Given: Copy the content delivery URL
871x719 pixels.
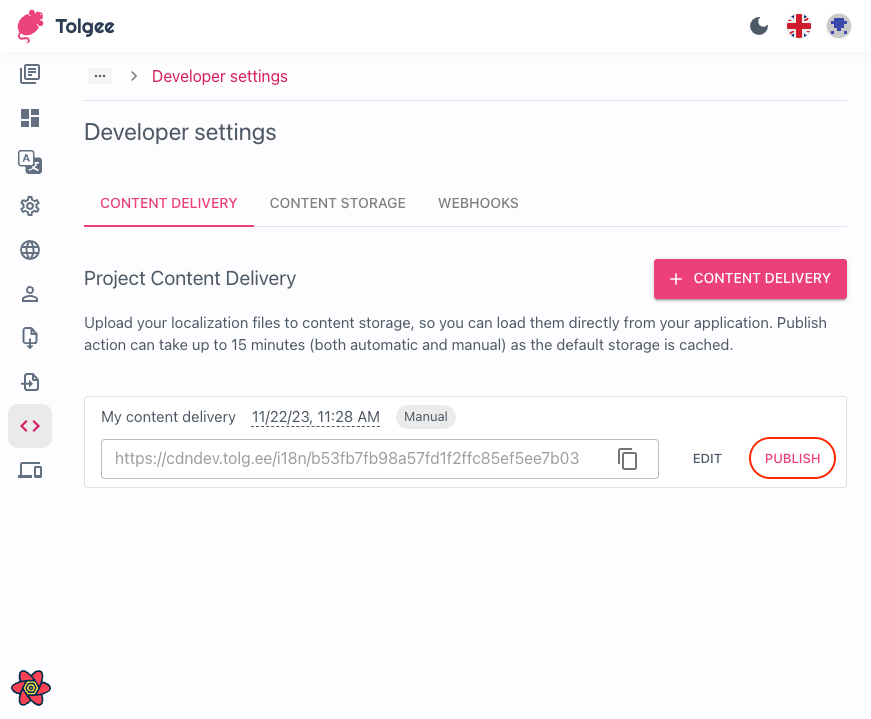Looking at the screenshot, I should 628,459.
